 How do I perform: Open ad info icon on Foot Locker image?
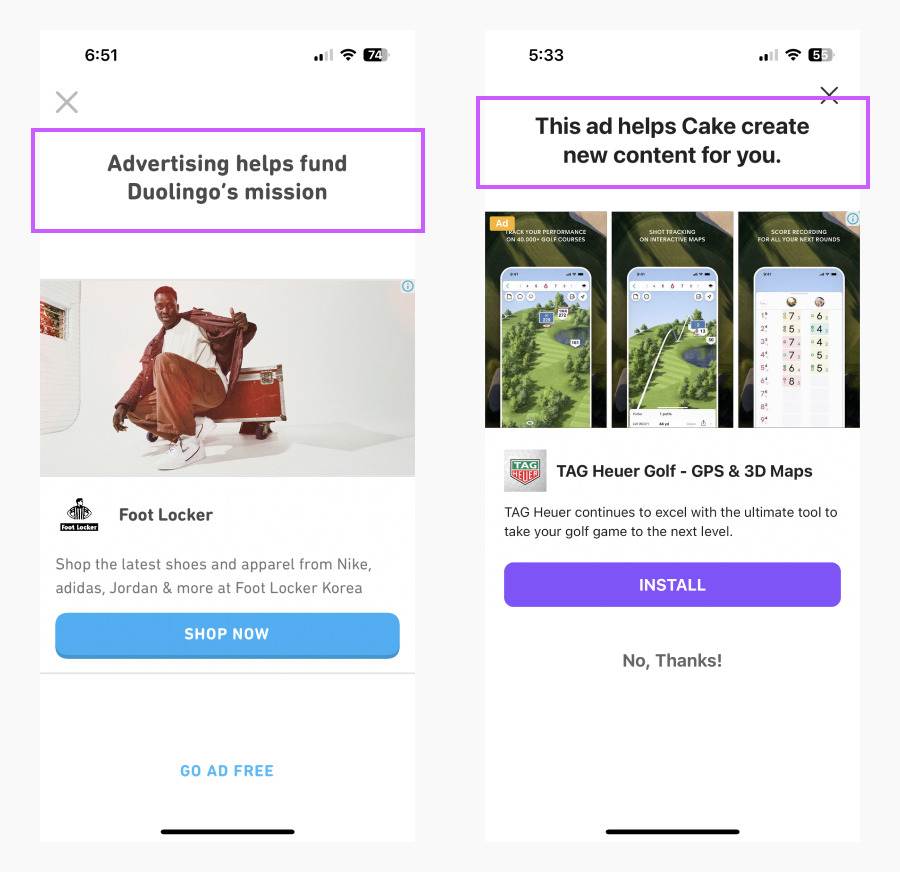click(408, 286)
